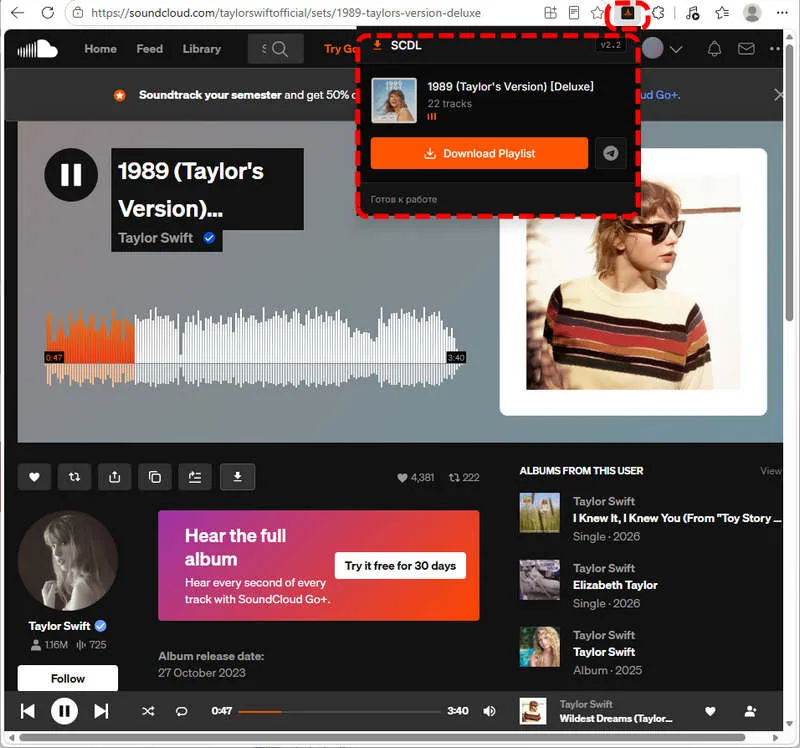Open the SCDL extension icon in the toolbar
Viewport: 800px width, 748px height.
[628, 13]
